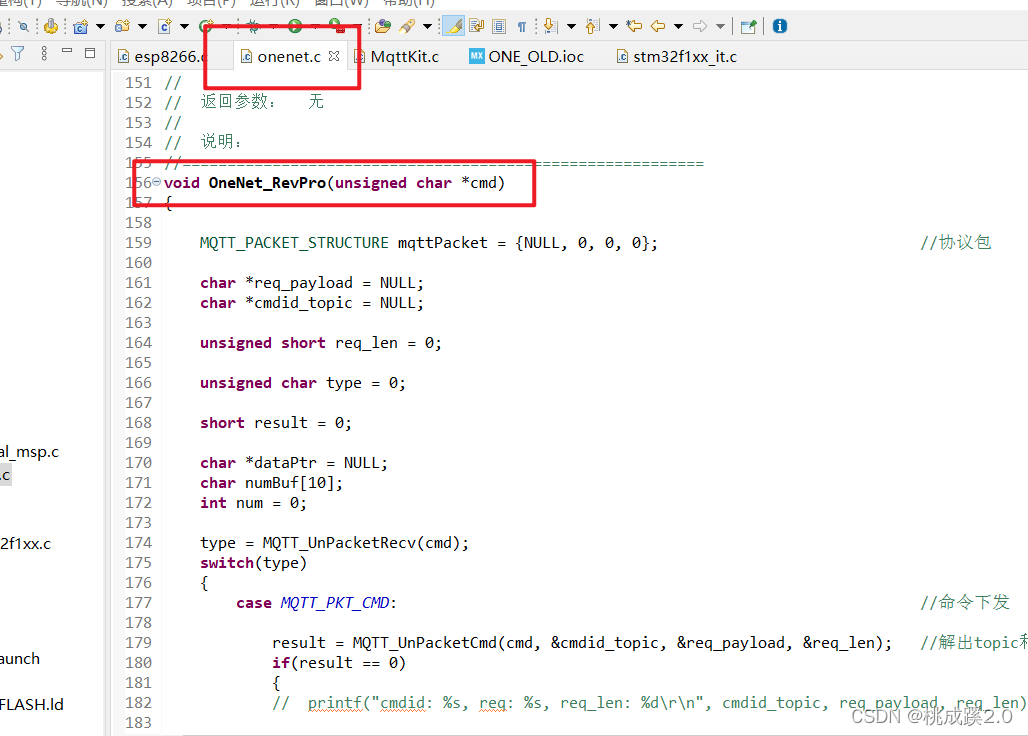Minimize the project explorer panel
This screenshot has width=1028, height=736.
pyautogui.click(x=66, y=50)
